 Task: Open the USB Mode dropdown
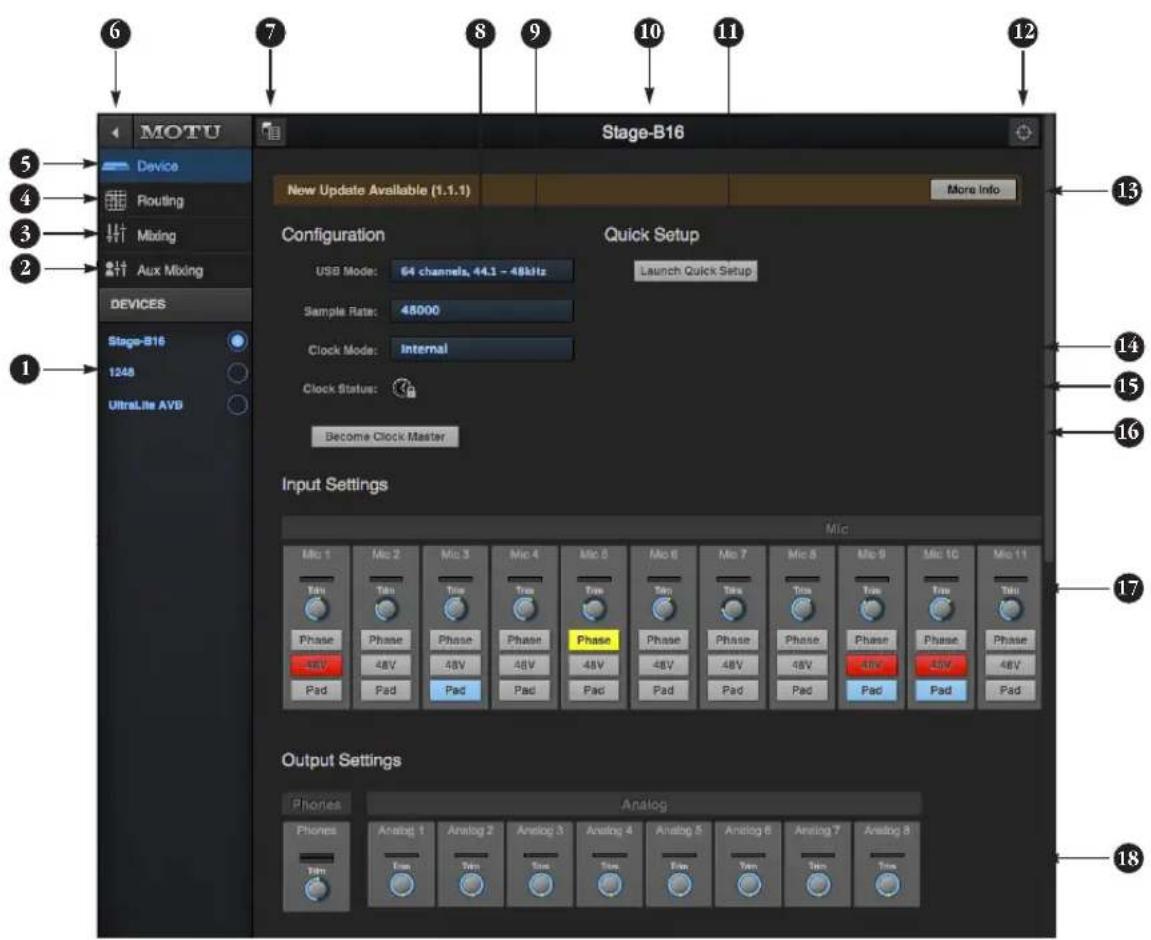tap(482, 272)
